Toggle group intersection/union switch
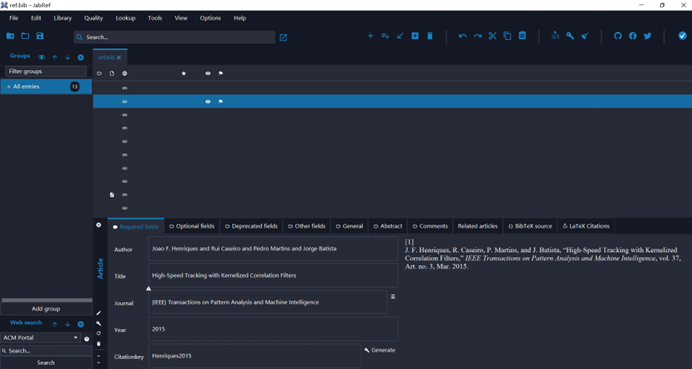Image resolution: width=692 pixels, height=369 pixels. coord(41,57)
